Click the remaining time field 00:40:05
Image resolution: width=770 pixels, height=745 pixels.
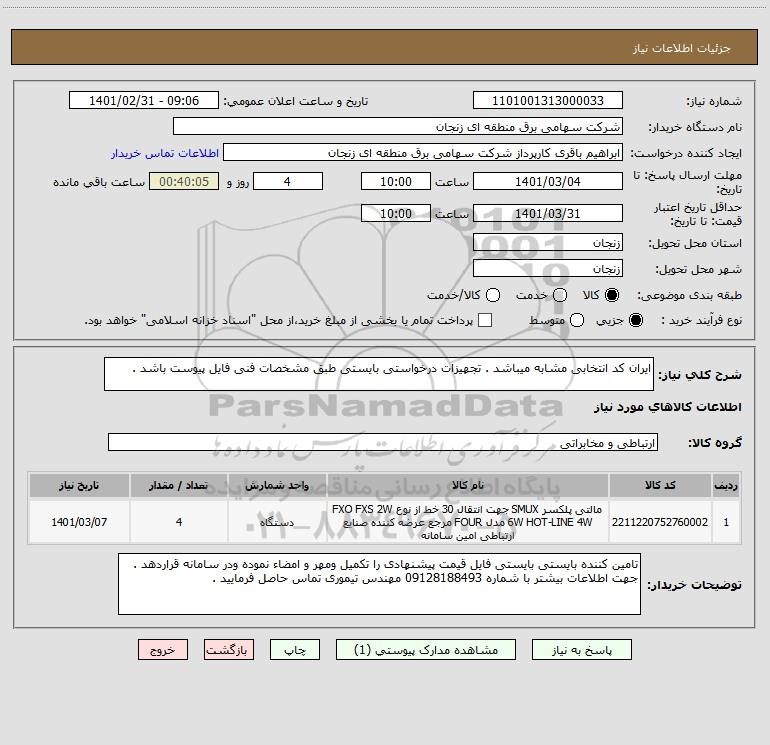(x=184, y=181)
